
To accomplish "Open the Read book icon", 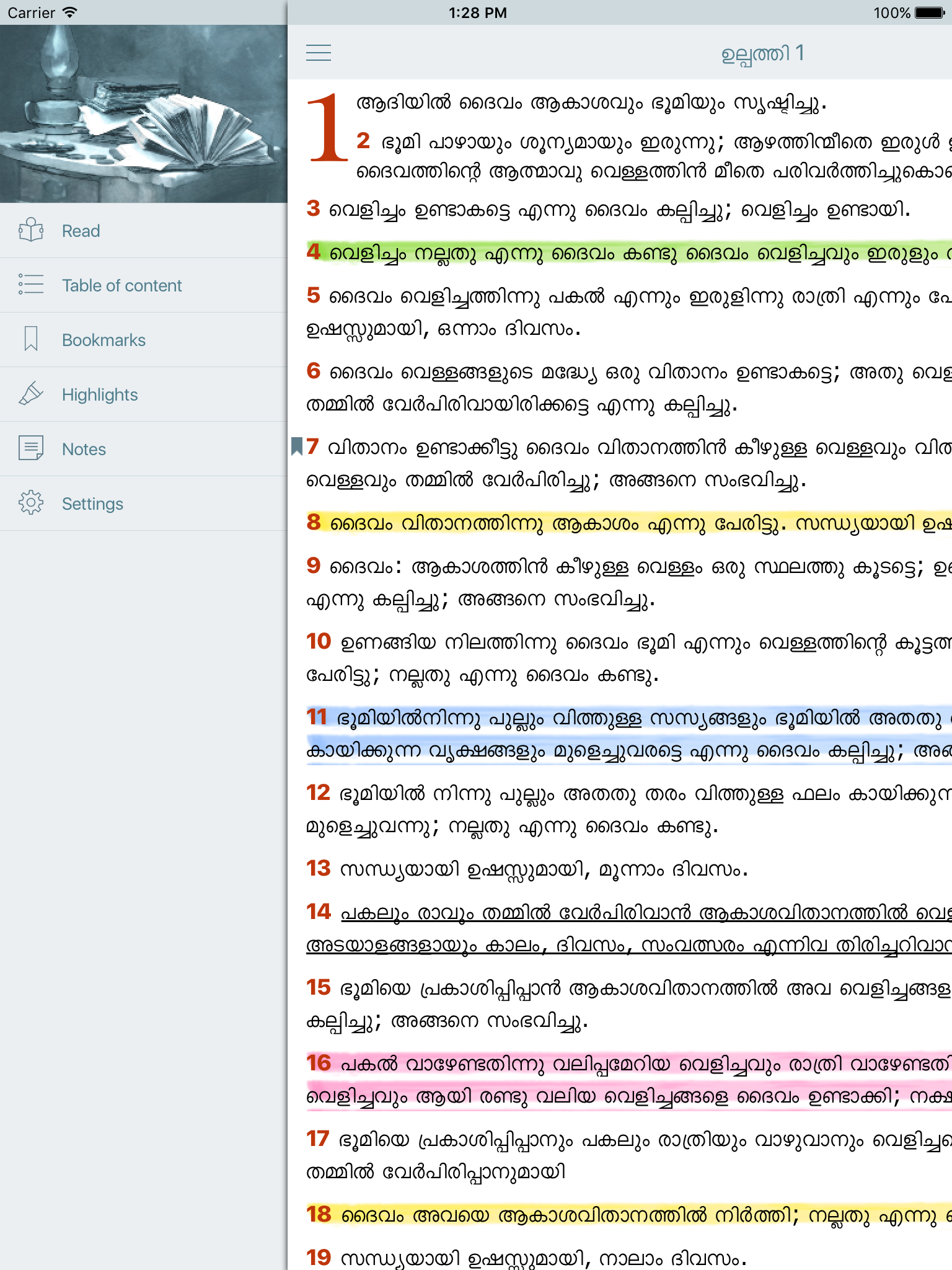I will (30, 230).
